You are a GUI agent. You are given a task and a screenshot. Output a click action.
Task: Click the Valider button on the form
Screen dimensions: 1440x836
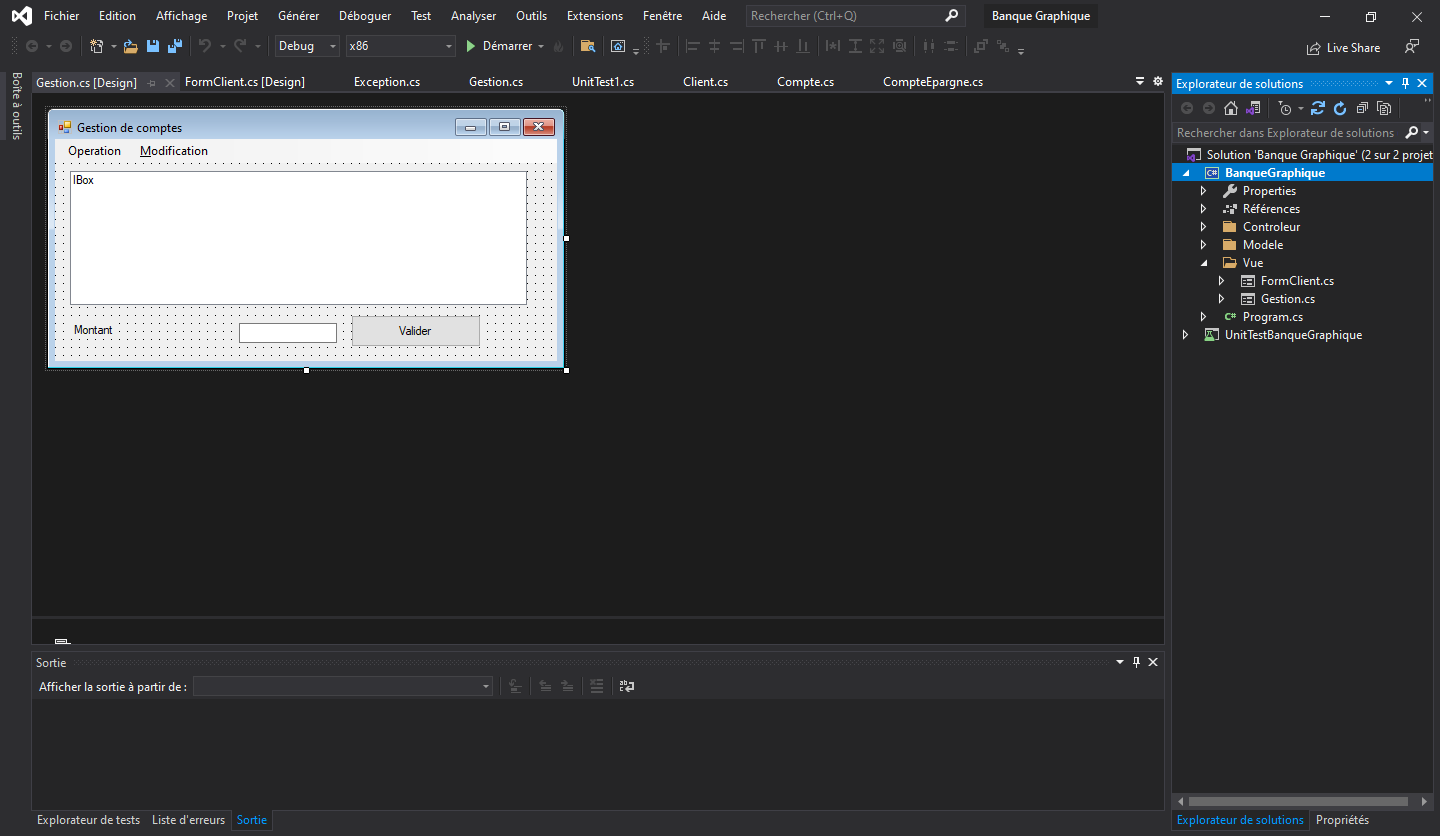415,331
